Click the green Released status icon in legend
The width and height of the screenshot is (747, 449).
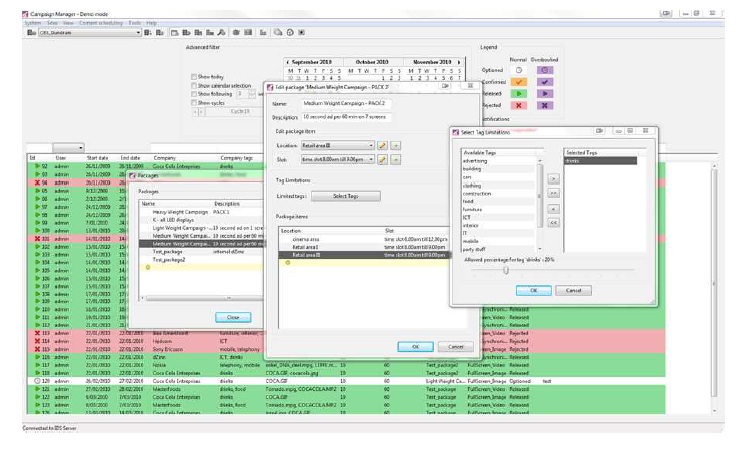518,92
